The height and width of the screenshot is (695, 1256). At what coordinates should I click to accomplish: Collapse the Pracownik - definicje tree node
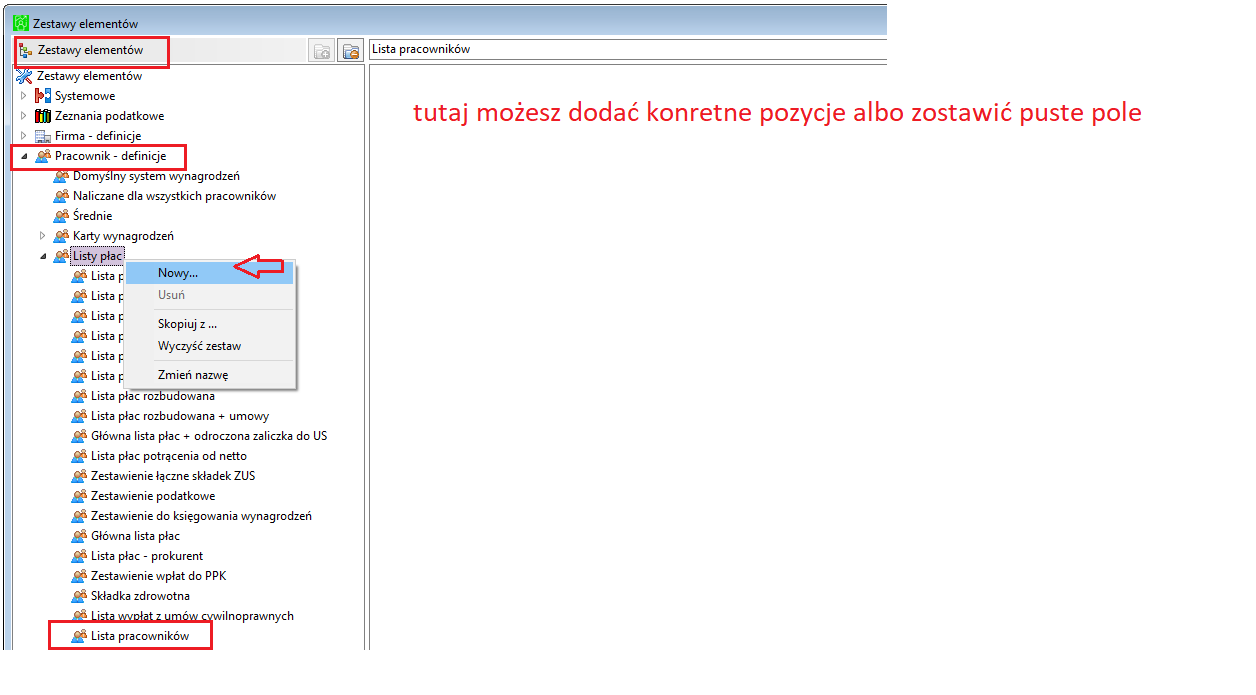24,156
